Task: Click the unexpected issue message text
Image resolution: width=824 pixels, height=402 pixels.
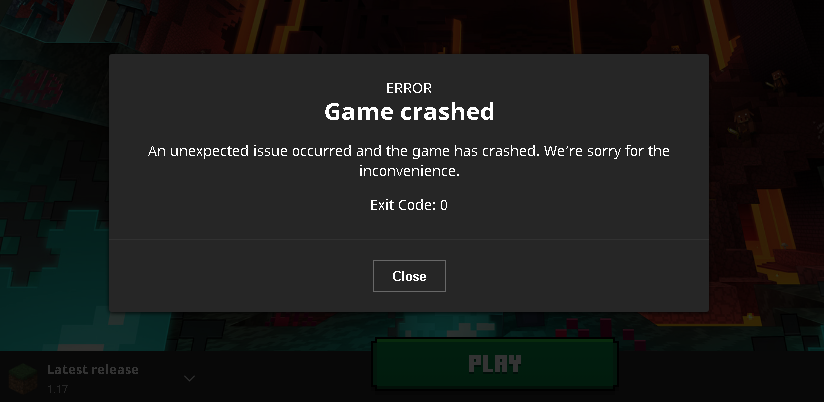Action: tap(409, 161)
